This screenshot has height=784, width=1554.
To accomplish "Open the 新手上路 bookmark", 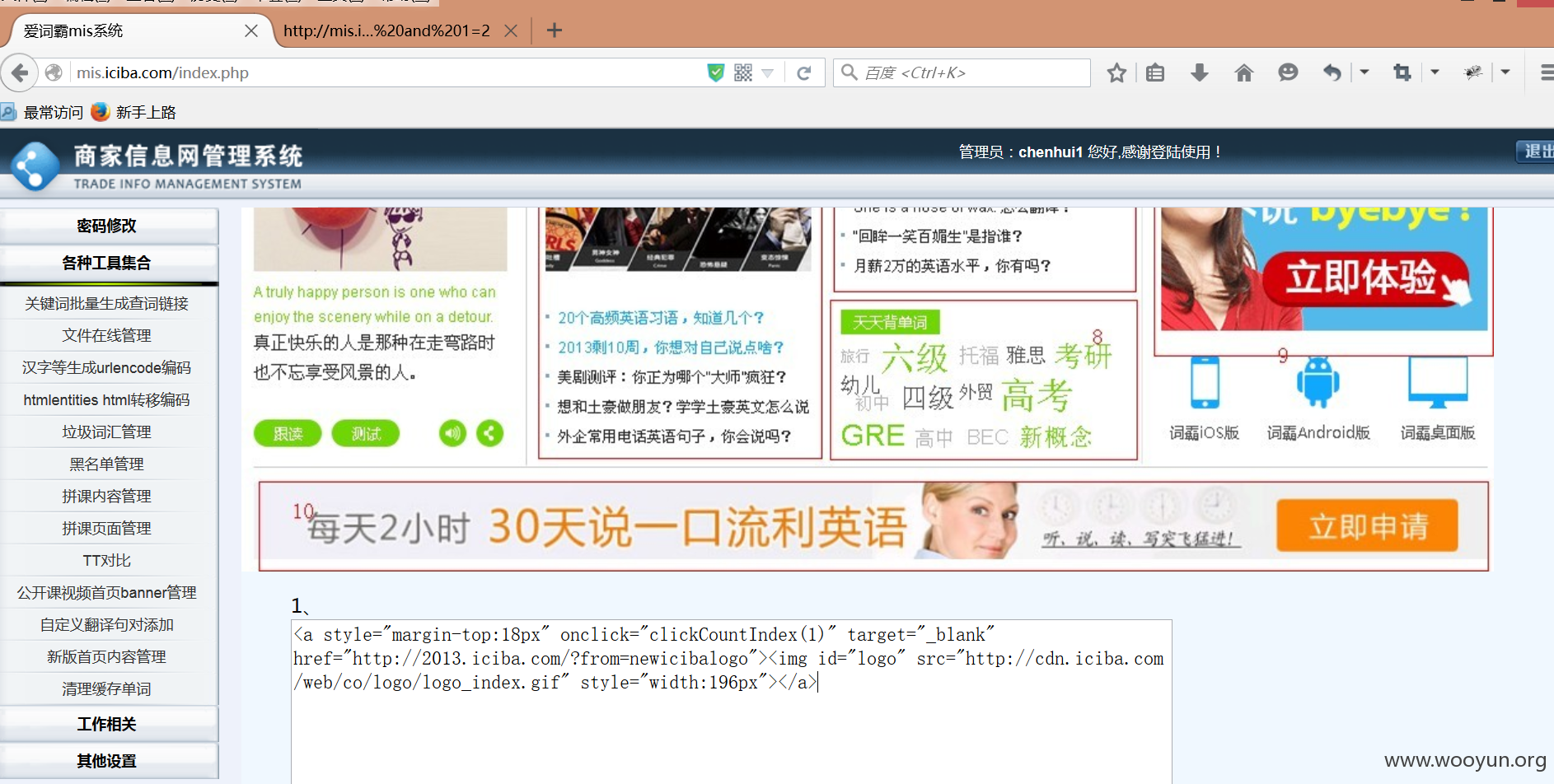I will pyautogui.click(x=133, y=112).
